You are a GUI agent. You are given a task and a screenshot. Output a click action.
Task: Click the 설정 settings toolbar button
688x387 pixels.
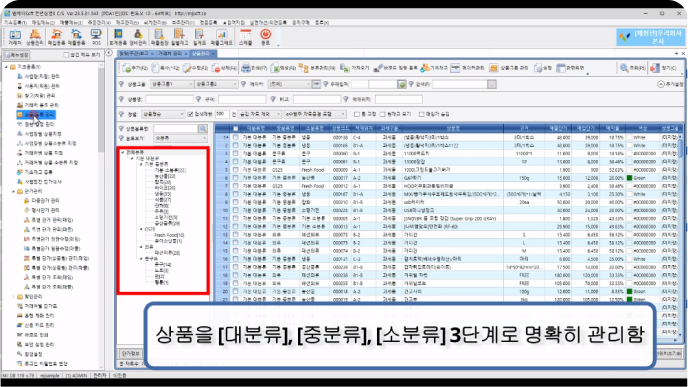[543, 68]
